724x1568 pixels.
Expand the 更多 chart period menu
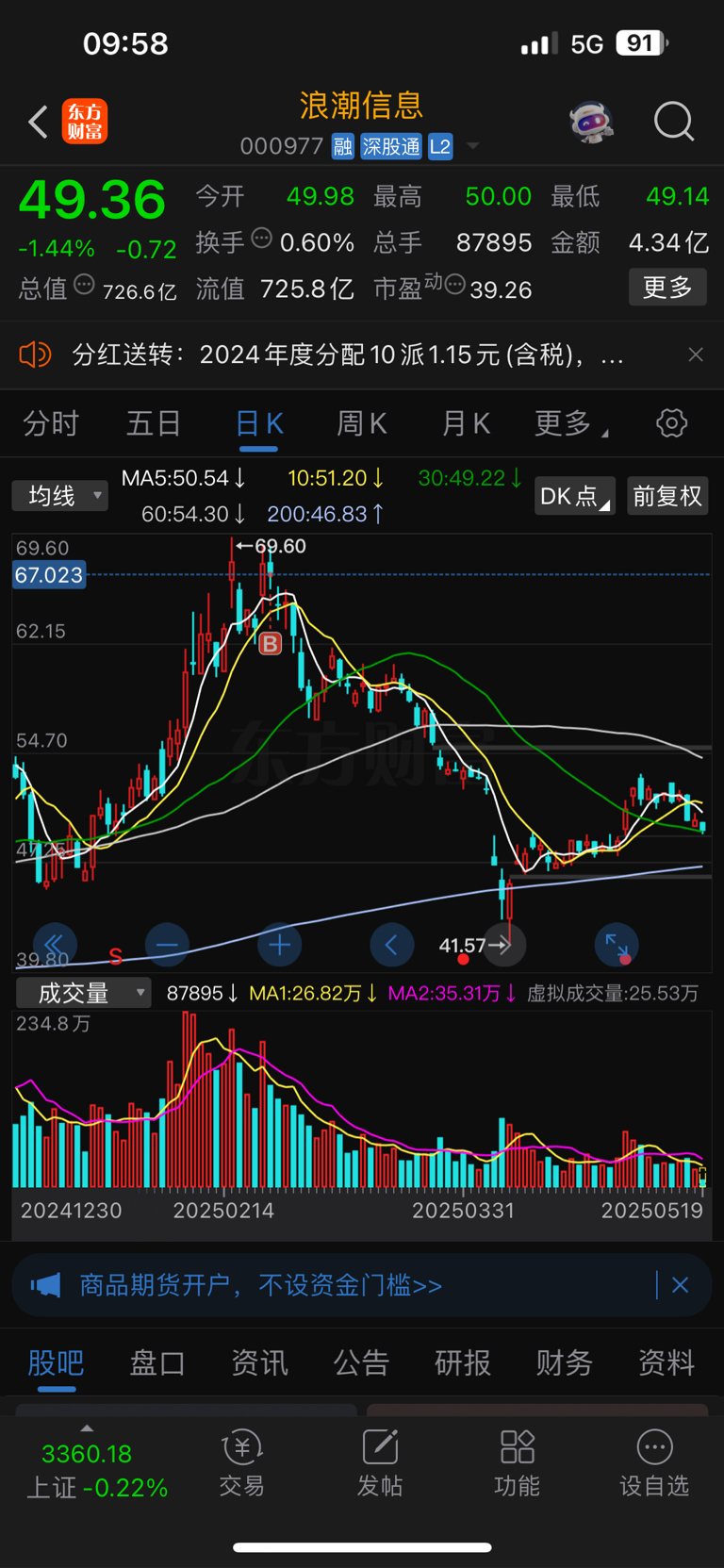click(x=571, y=423)
